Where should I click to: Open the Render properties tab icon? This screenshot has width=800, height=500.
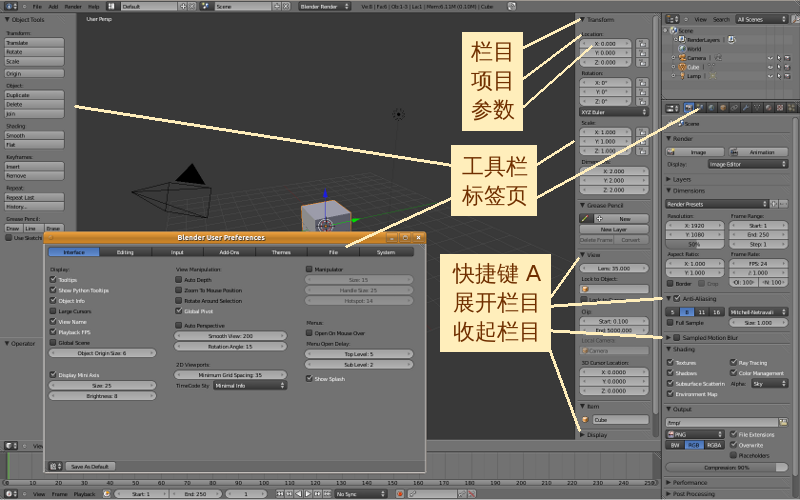pos(689,108)
